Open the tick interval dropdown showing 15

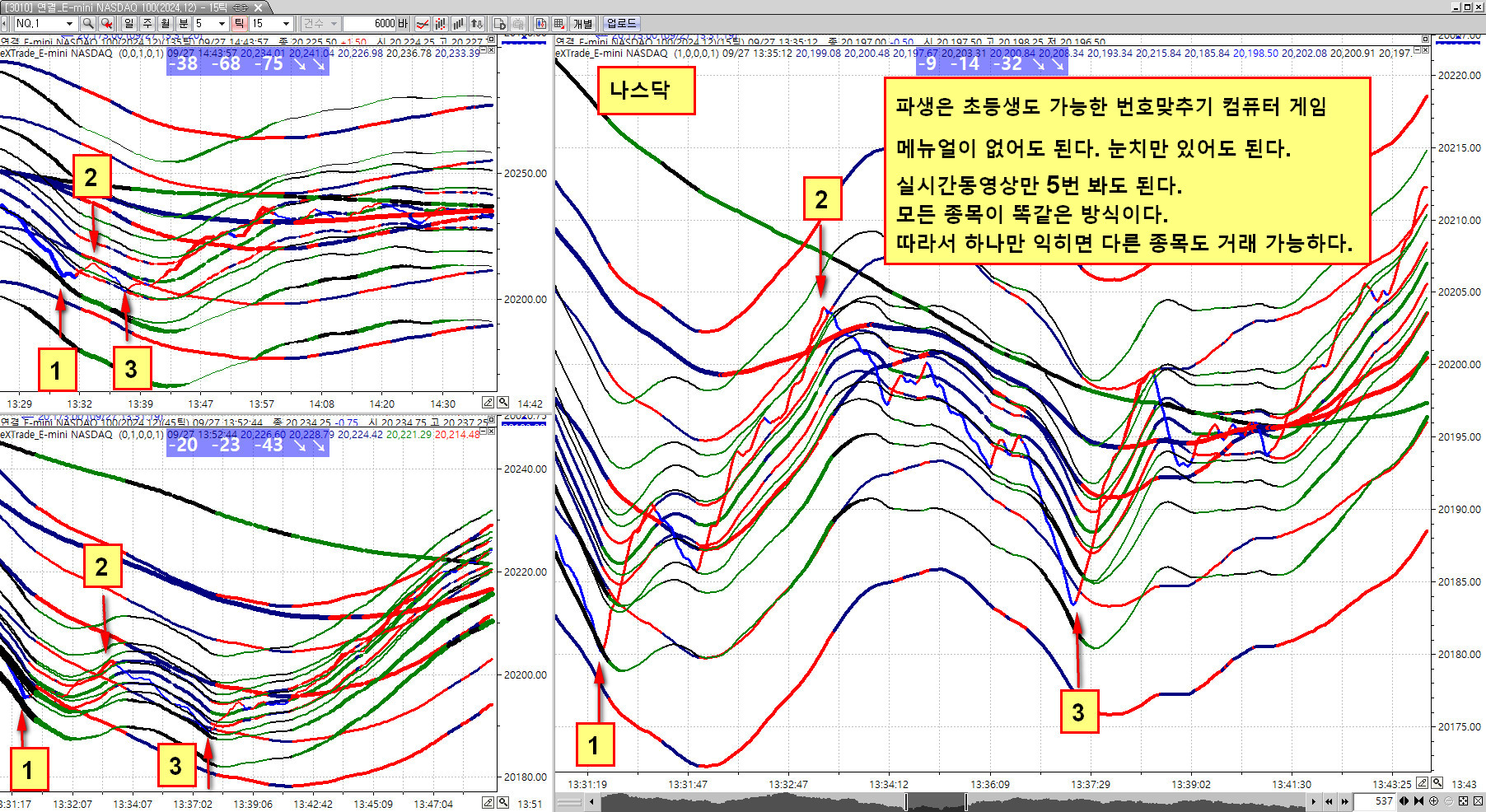(x=286, y=24)
